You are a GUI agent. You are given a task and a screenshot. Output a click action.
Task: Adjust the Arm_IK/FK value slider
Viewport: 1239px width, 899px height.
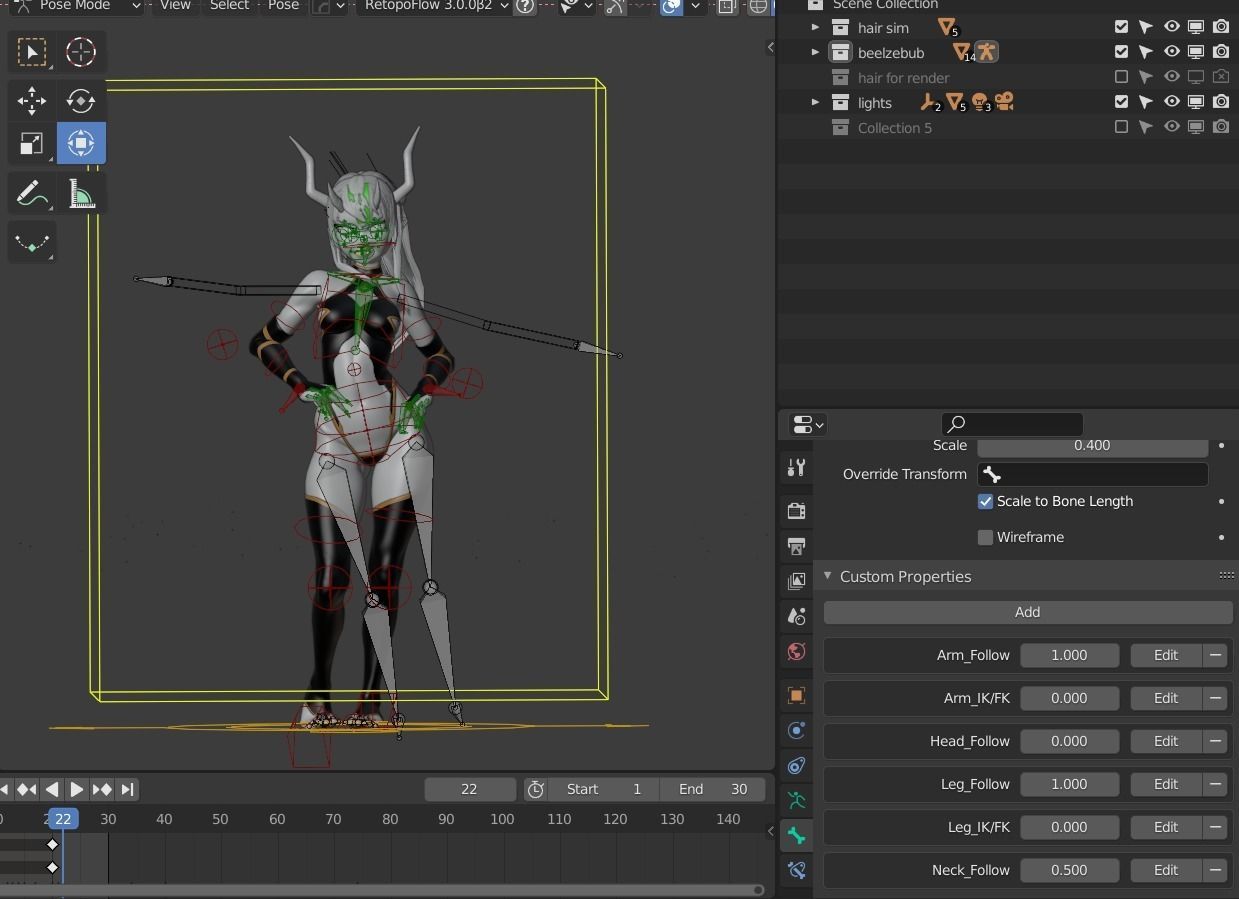(x=1069, y=698)
